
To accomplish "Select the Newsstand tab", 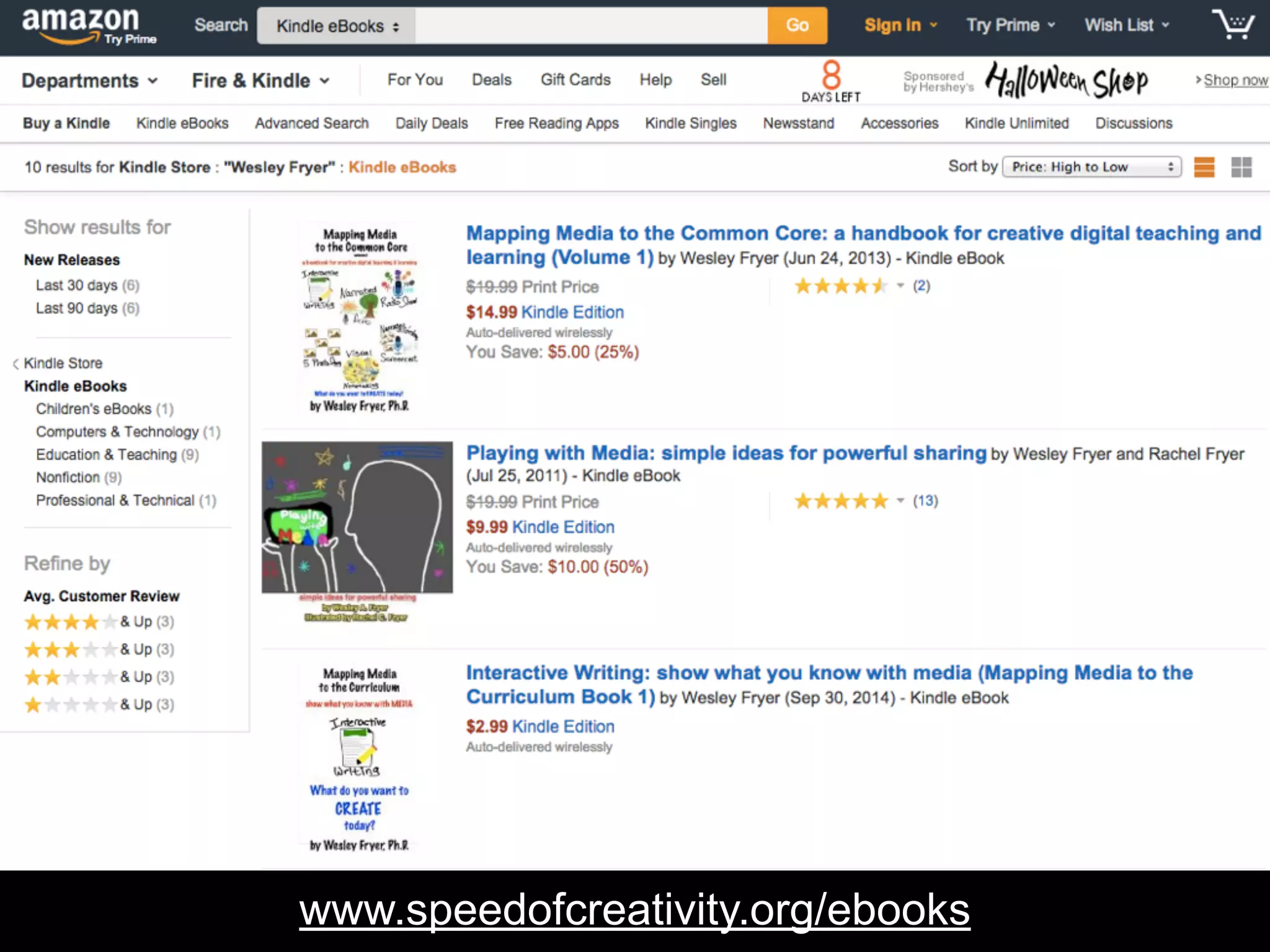I will [799, 123].
